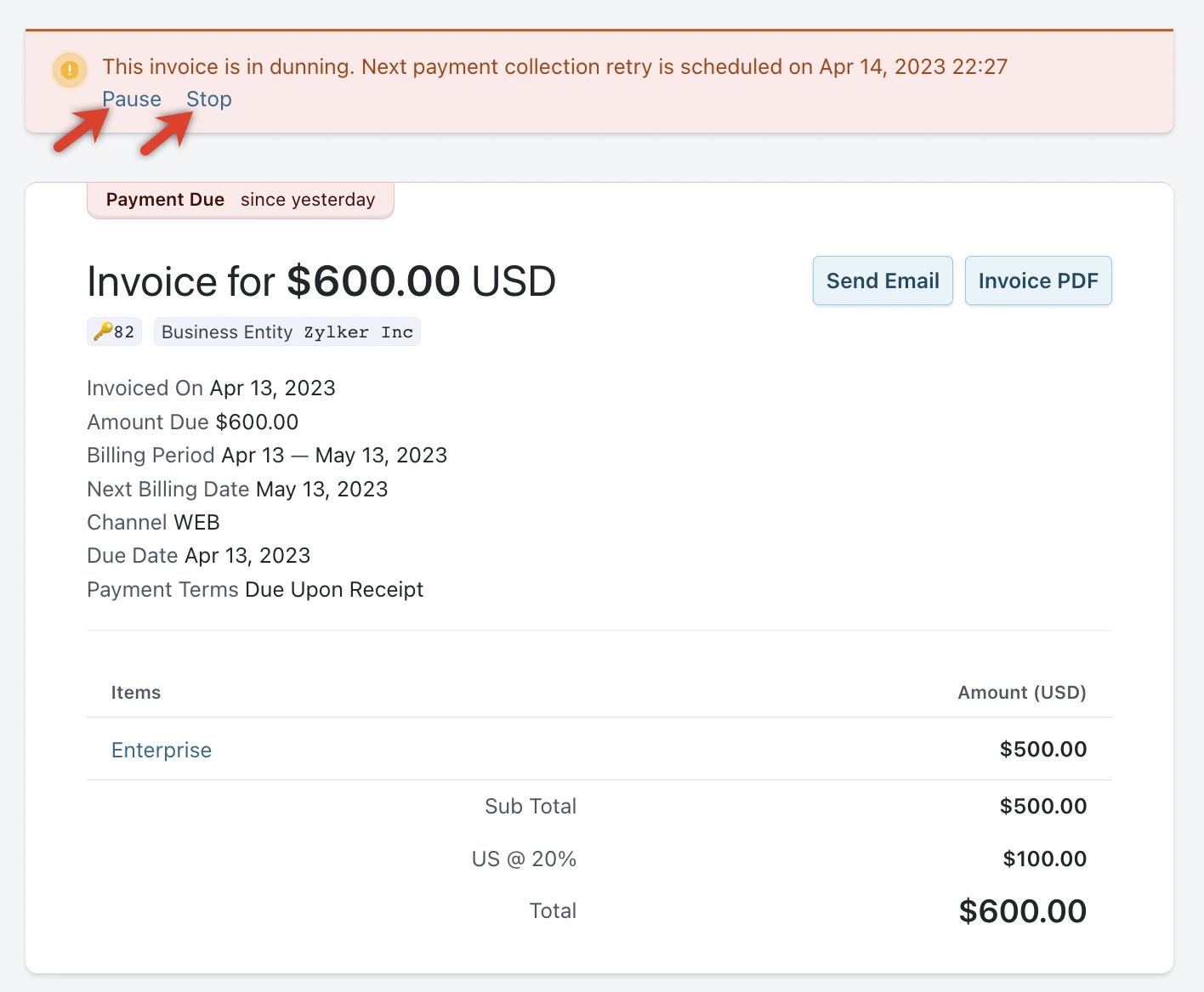
Task: Download the Invoice PDF
Action: (x=1038, y=281)
